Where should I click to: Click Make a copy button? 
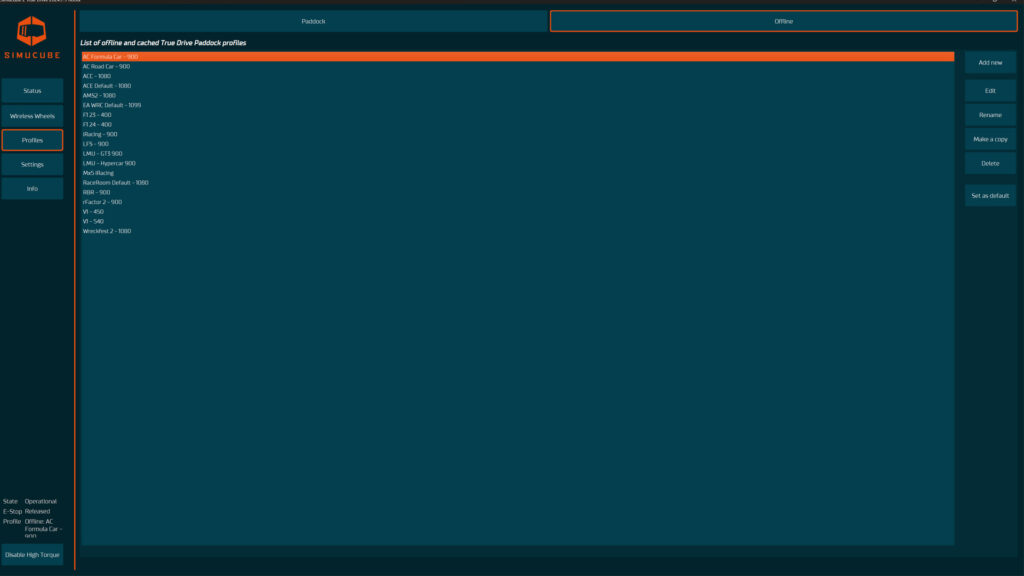990,139
